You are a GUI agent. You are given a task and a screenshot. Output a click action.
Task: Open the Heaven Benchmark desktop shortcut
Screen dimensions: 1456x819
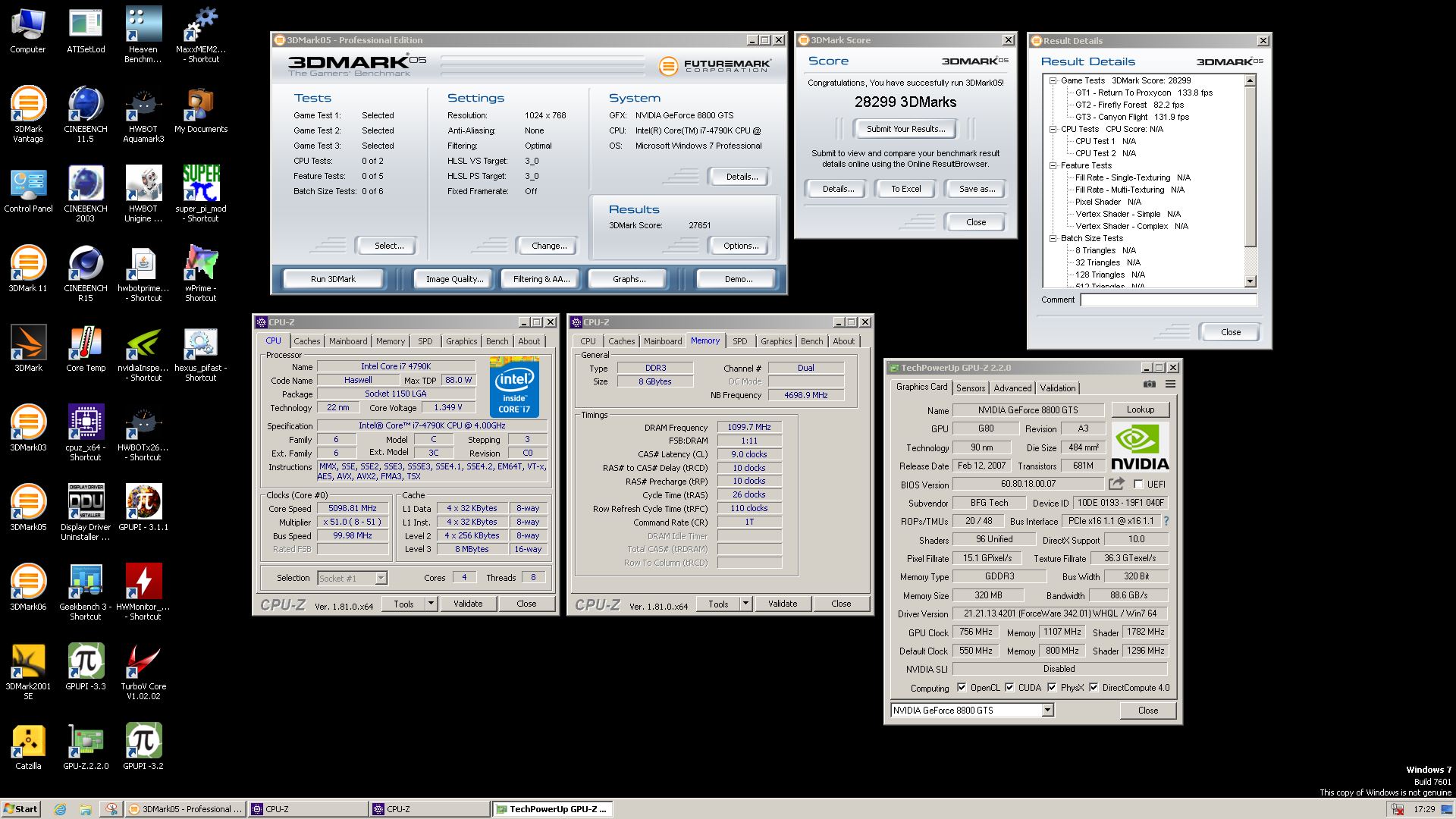[143, 34]
